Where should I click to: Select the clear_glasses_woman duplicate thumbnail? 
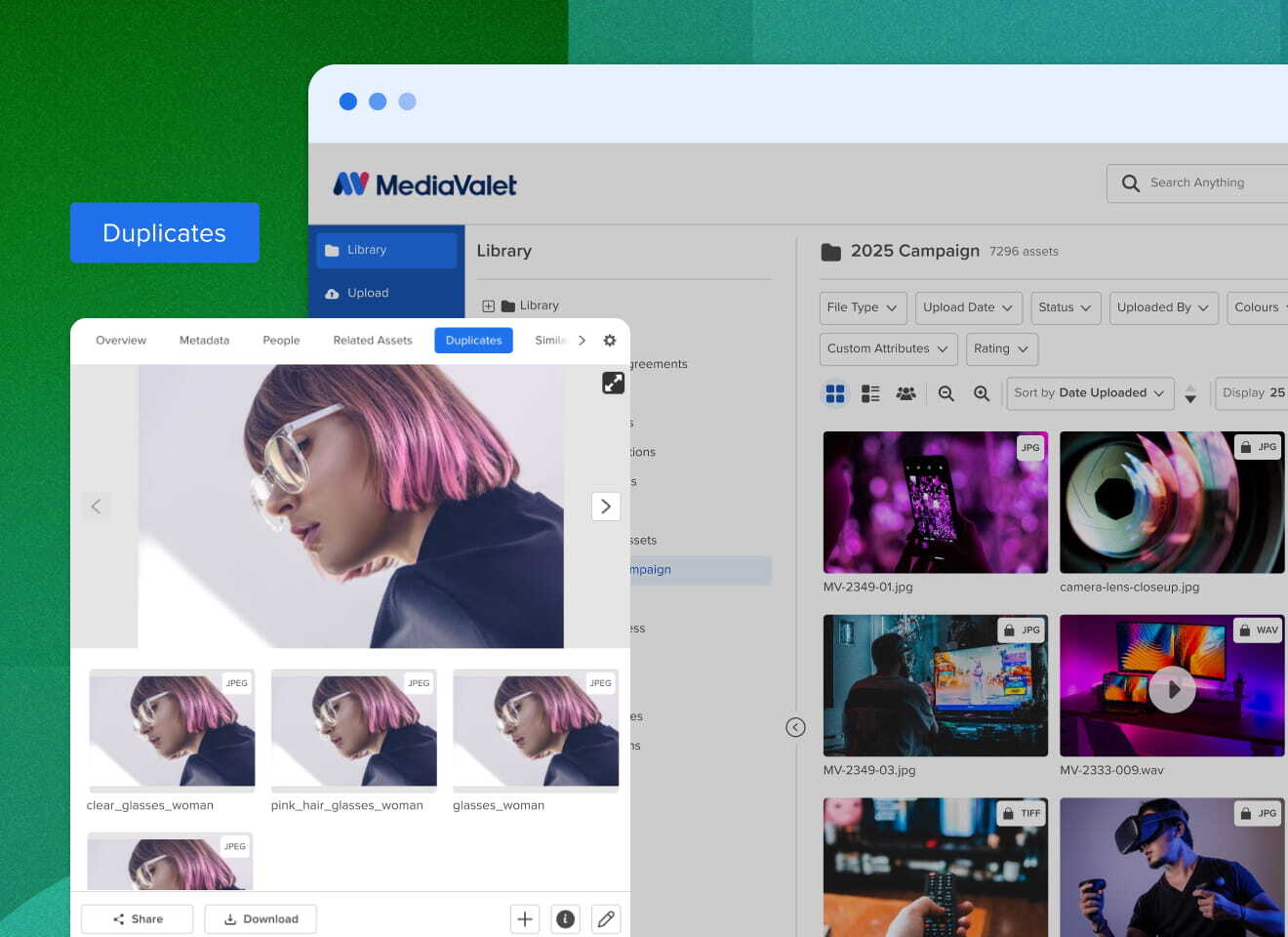pyautogui.click(x=171, y=730)
